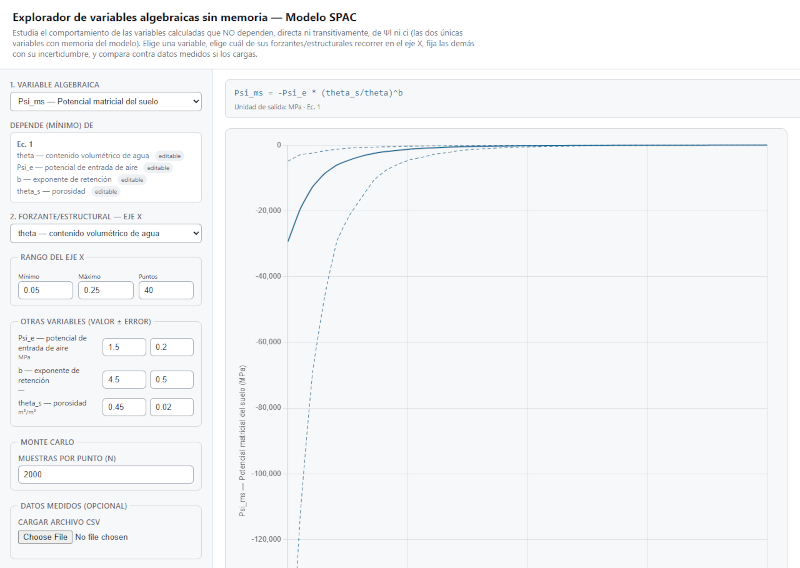Click the y-axis tick label -120,000
The image size is (800, 568).
pyautogui.click(x=267, y=539)
